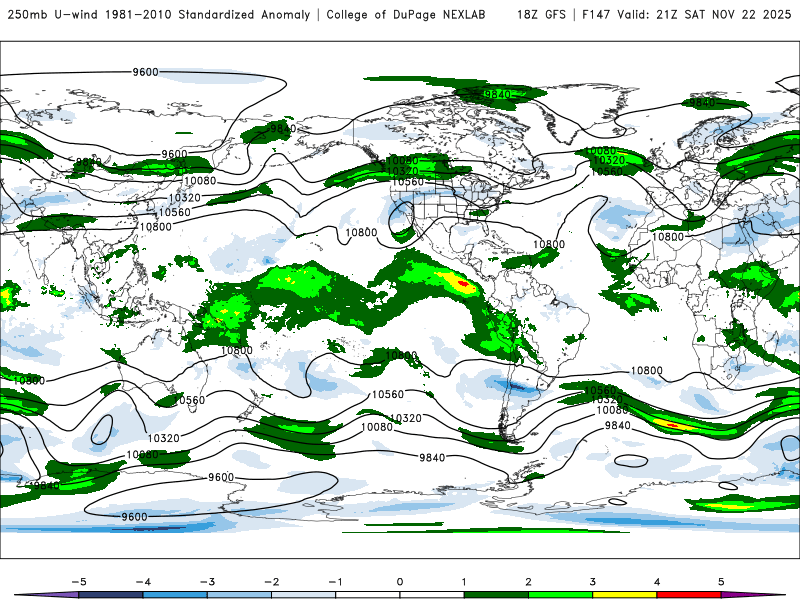Click the '10800' contour label over North Africa
The image size is (800, 600).
point(668,237)
